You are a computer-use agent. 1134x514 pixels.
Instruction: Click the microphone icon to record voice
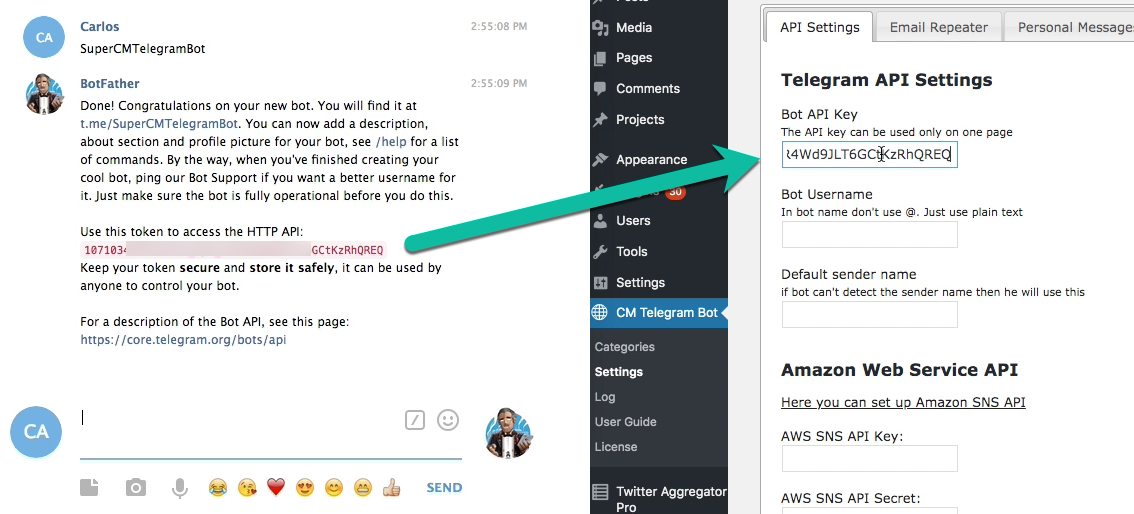click(x=179, y=489)
